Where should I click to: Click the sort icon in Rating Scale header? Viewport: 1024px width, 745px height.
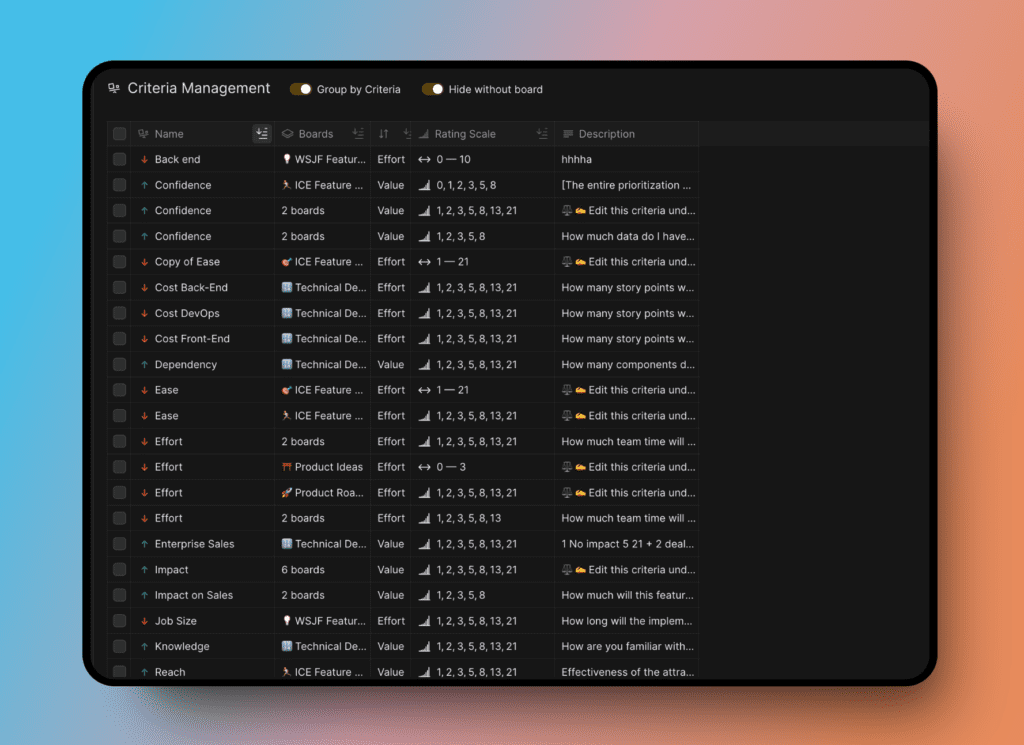542,134
